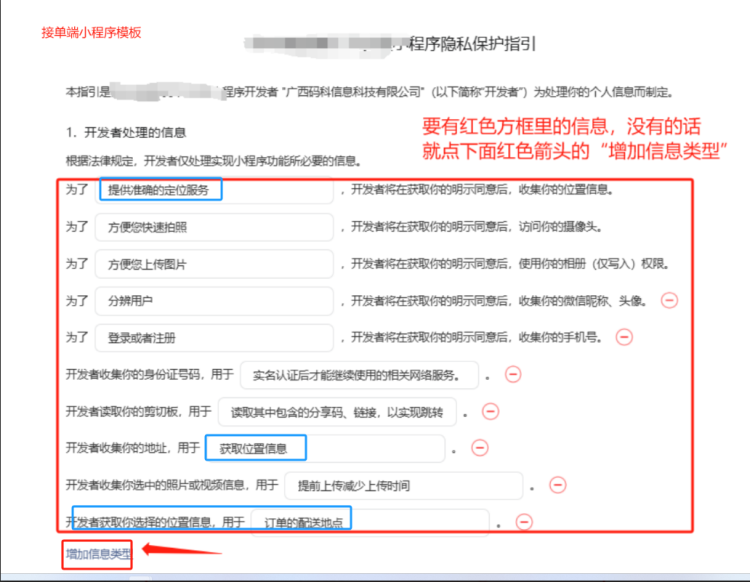Click the 增加信息类型 link
This screenshot has height=582, width=750.
[x=98, y=553]
